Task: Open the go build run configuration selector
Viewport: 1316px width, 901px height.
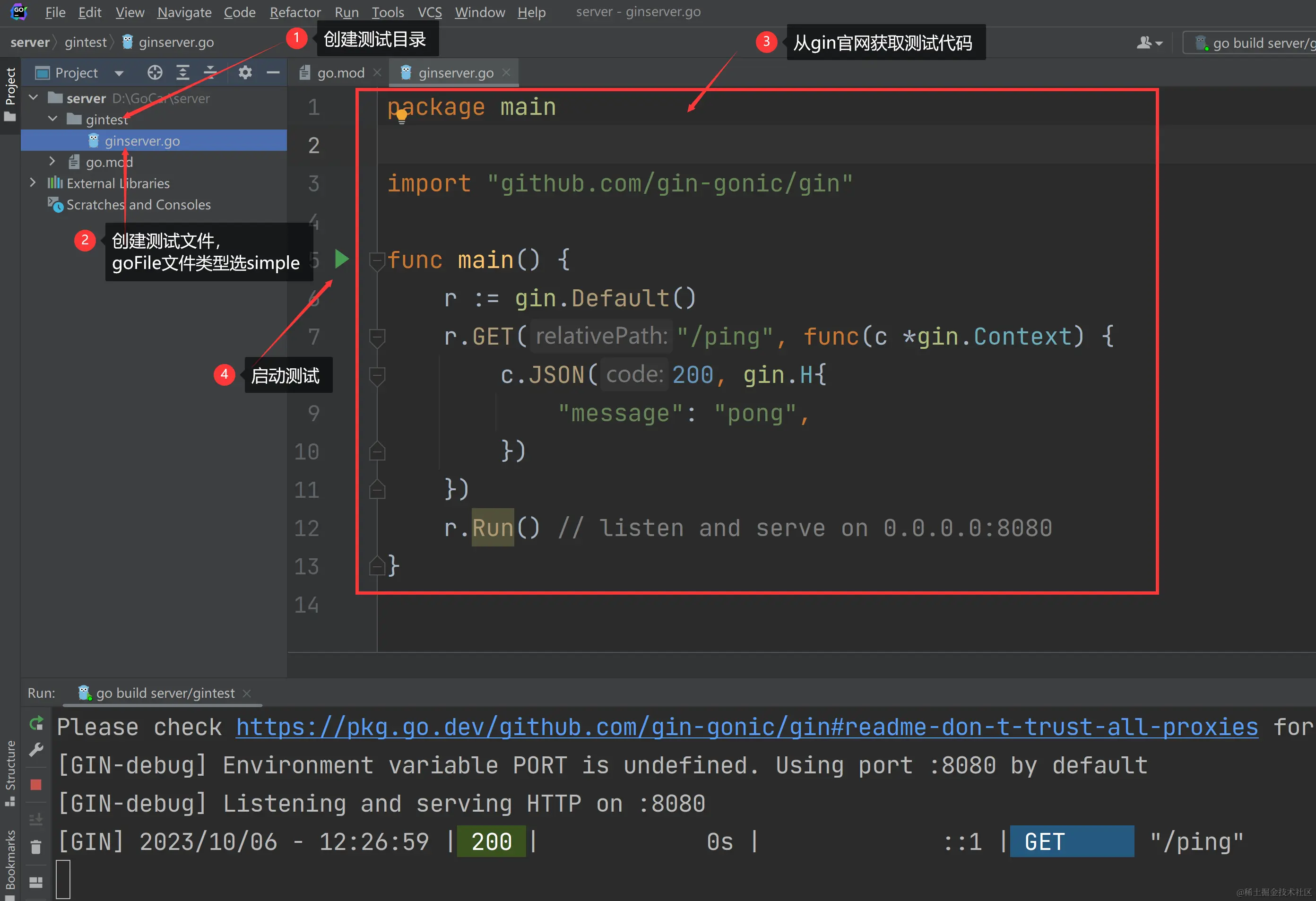Action: (1254, 43)
